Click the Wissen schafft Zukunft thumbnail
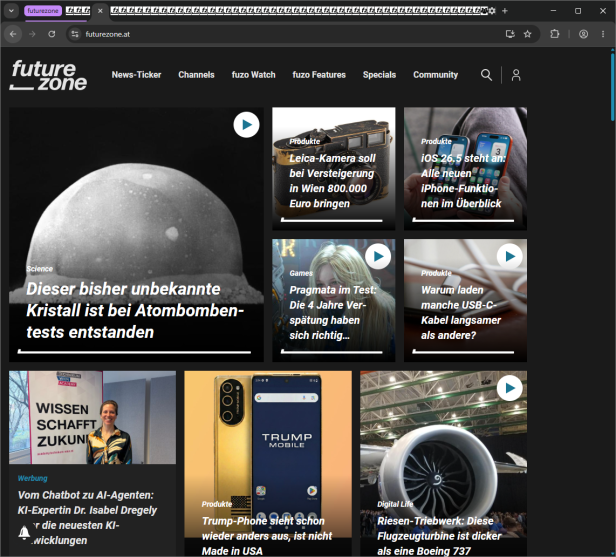Image resolution: width=616 pixels, height=557 pixels. (x=92, y=417)
